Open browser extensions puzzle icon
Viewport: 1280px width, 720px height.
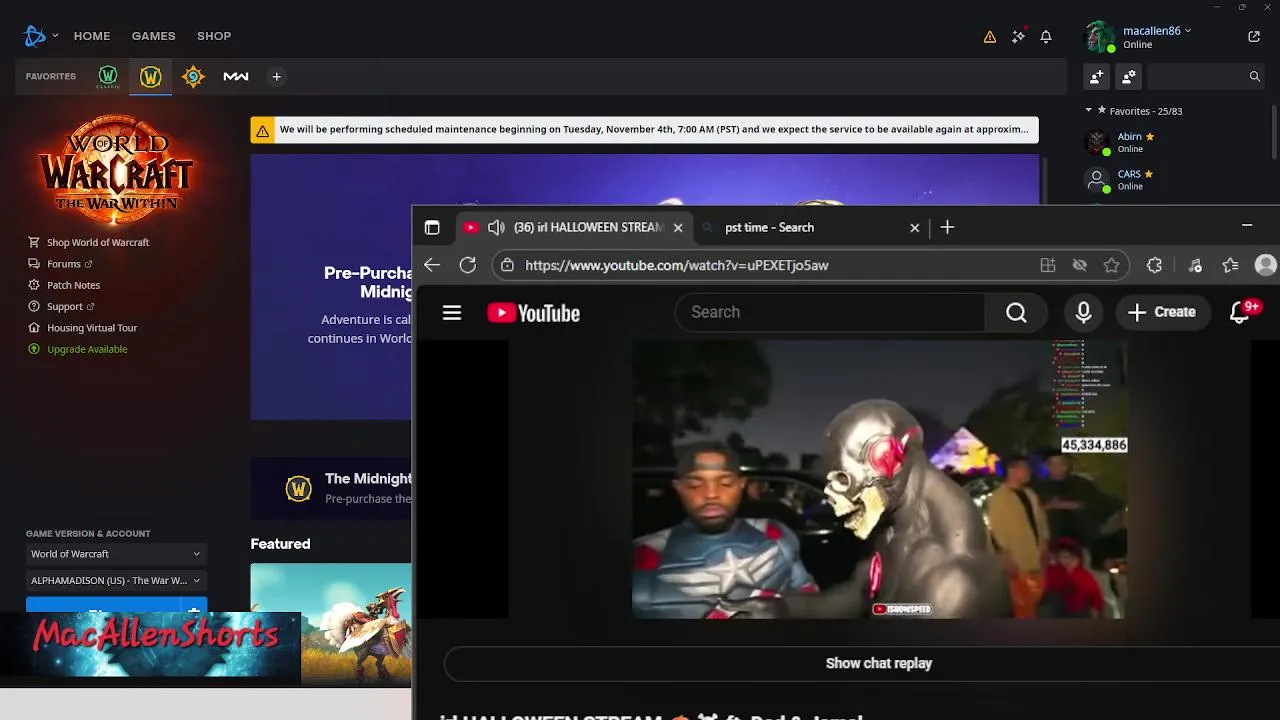1154,265
